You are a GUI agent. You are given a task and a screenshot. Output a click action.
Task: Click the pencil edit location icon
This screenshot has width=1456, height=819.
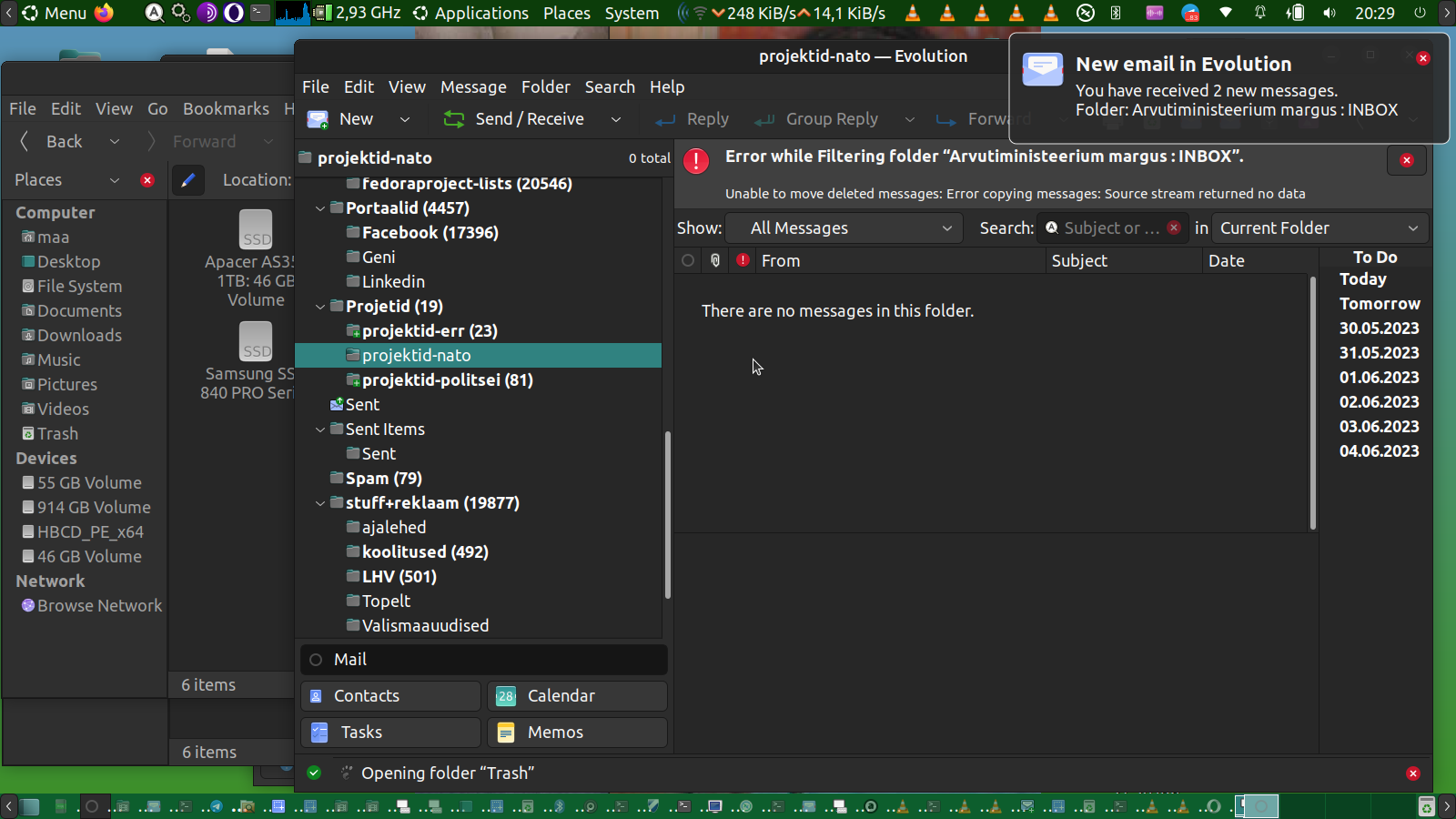pos(187,180)
